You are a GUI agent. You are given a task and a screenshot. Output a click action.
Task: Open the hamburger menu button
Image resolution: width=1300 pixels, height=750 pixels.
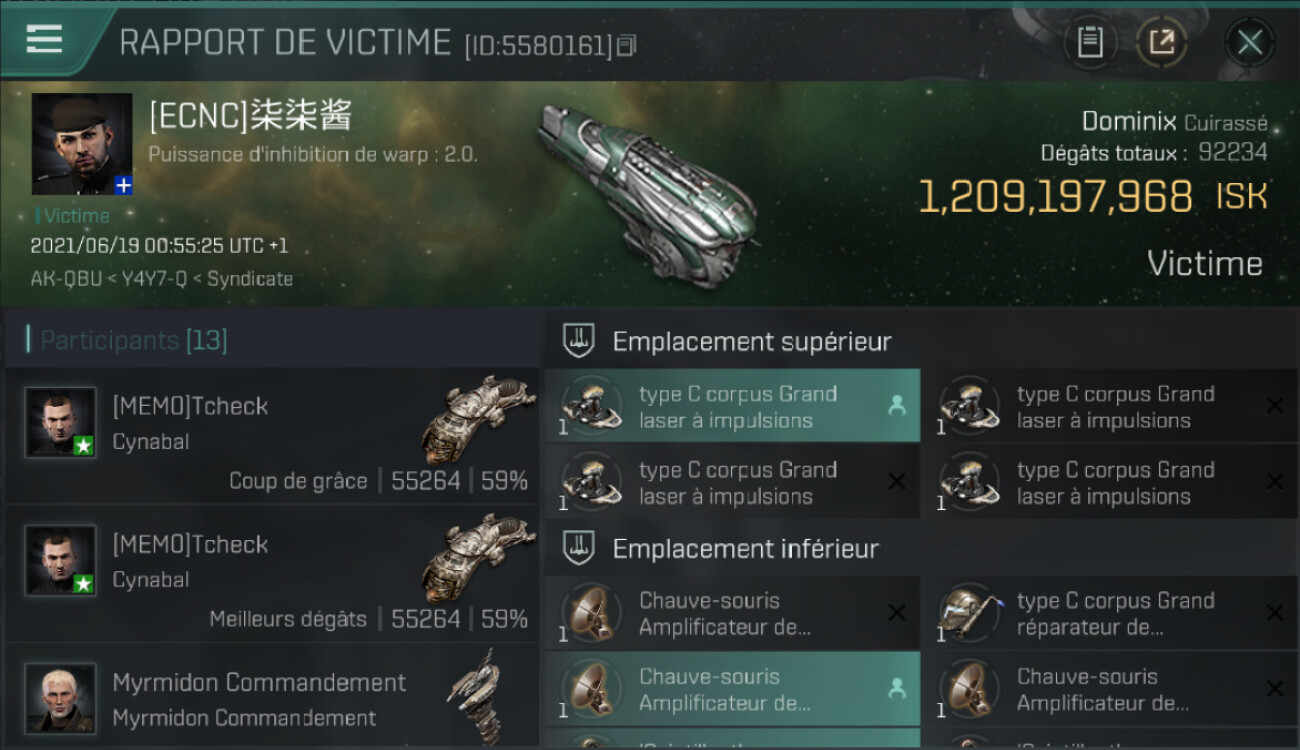[x=44, y=39]
